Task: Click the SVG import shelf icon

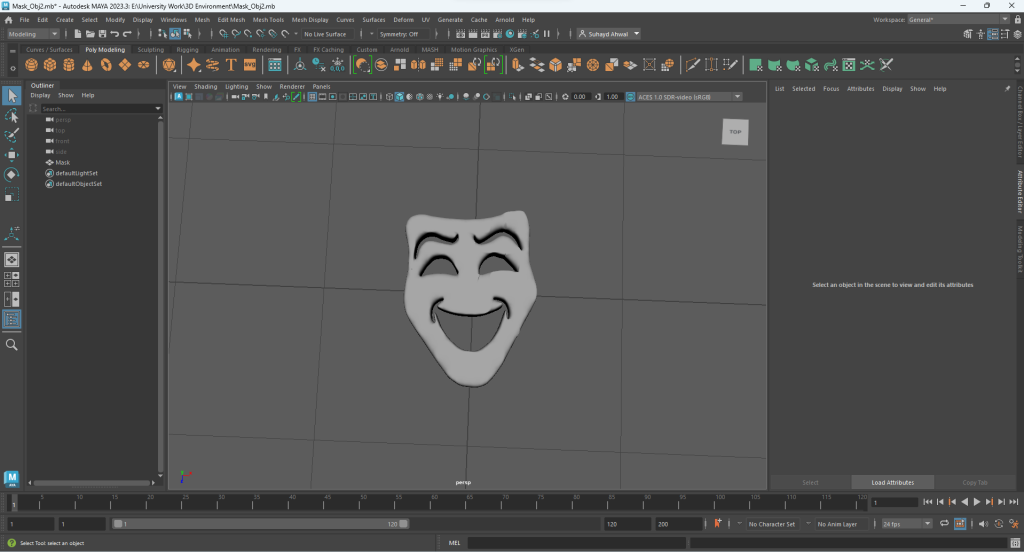Action: pos(249,65)
